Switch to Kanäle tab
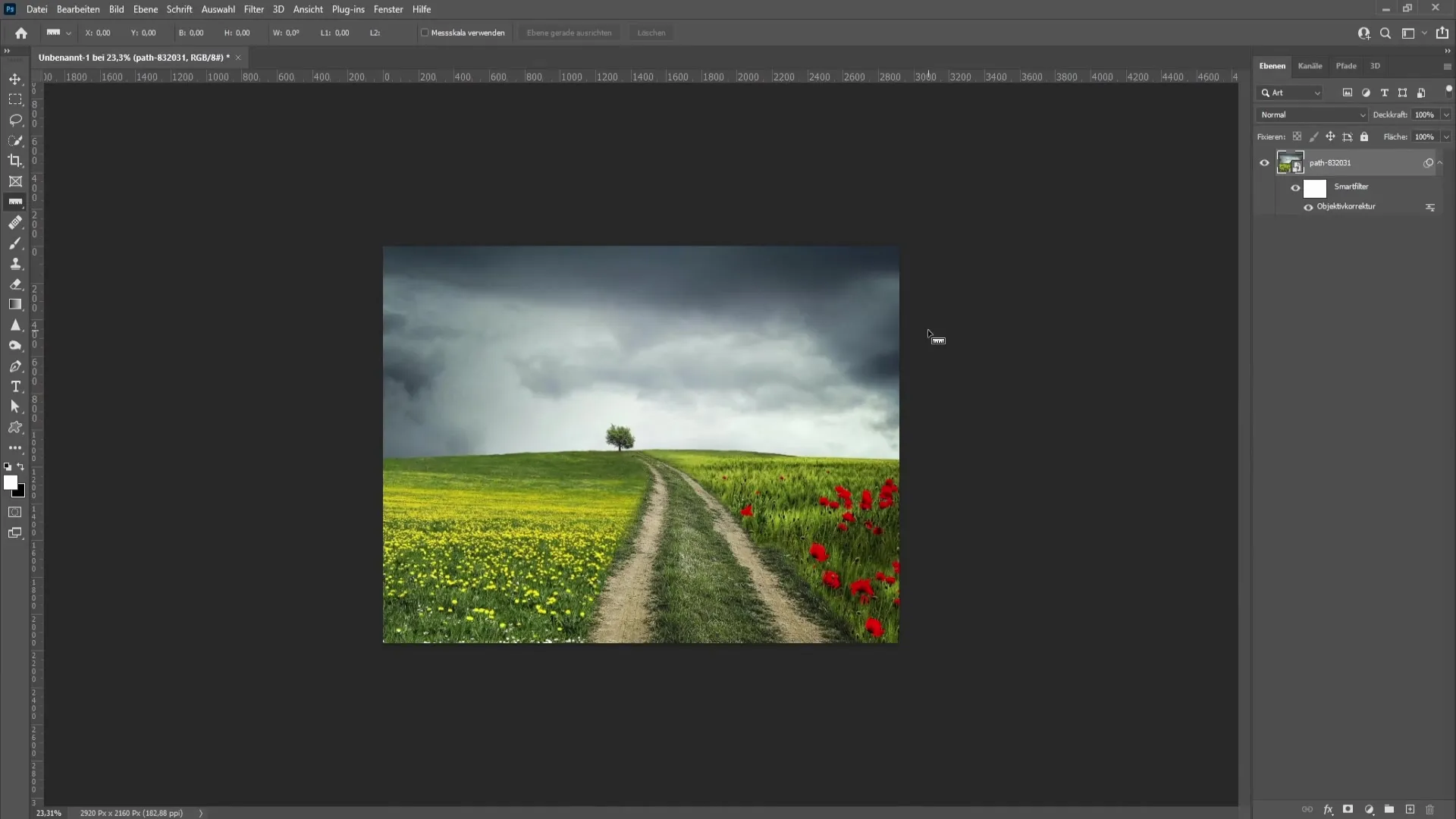1456x819 pixels. tap(1310, 65)
